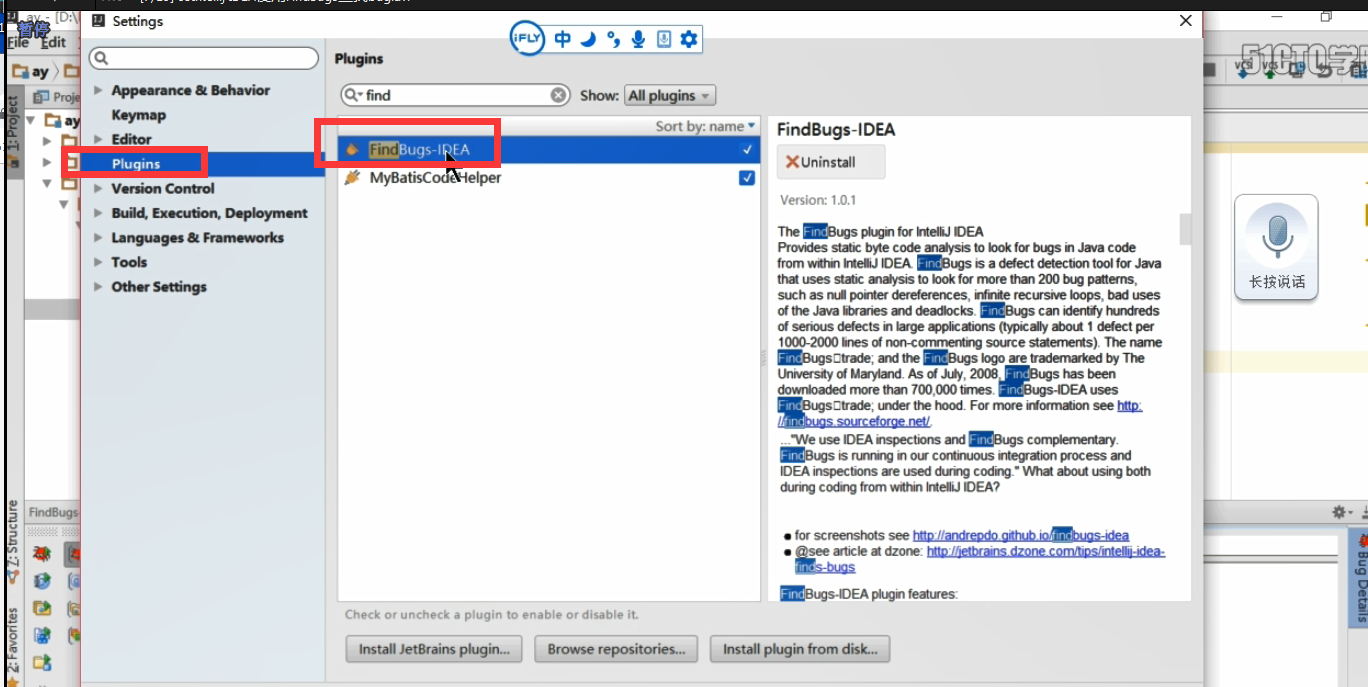The width and height of the screenshot is (1368, 687).
Task: Open search history magnifier in plugin search
Action: 353,95
